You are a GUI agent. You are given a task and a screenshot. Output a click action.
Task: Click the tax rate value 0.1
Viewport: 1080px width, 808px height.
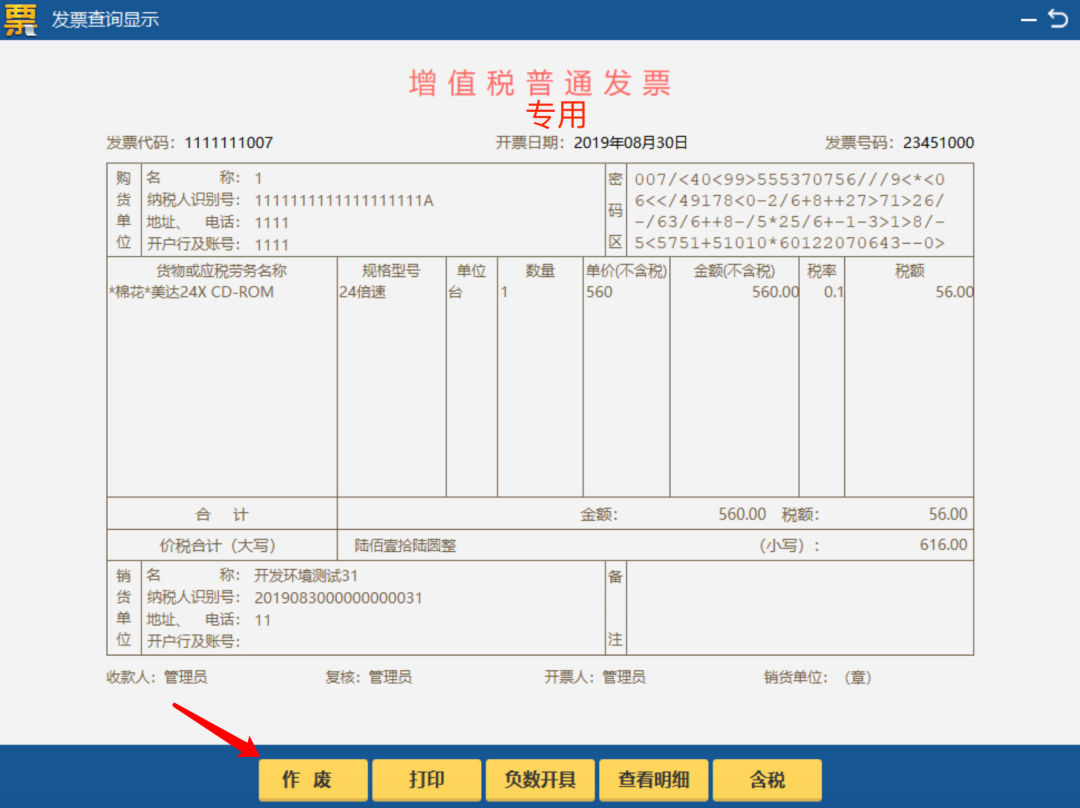(833, 292)
